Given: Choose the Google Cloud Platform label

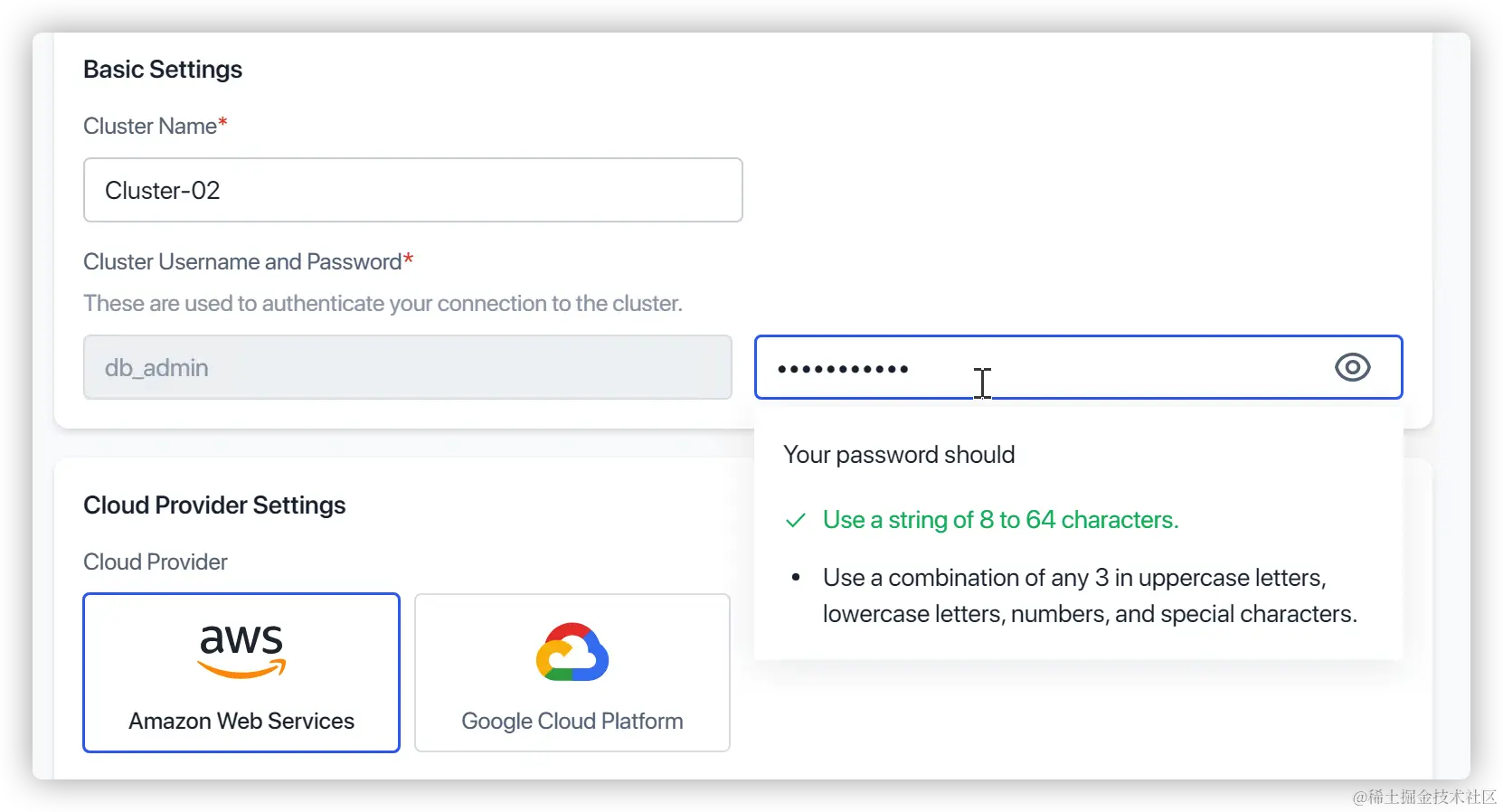Looking at the screenshot, I should (572, 721).
